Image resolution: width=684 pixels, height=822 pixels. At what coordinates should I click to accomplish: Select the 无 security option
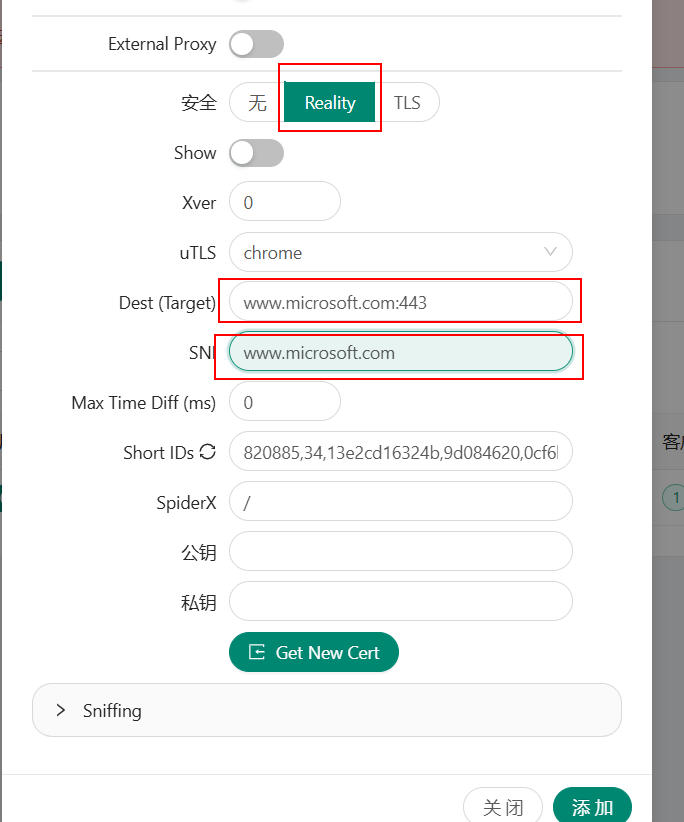pos(257,102)
